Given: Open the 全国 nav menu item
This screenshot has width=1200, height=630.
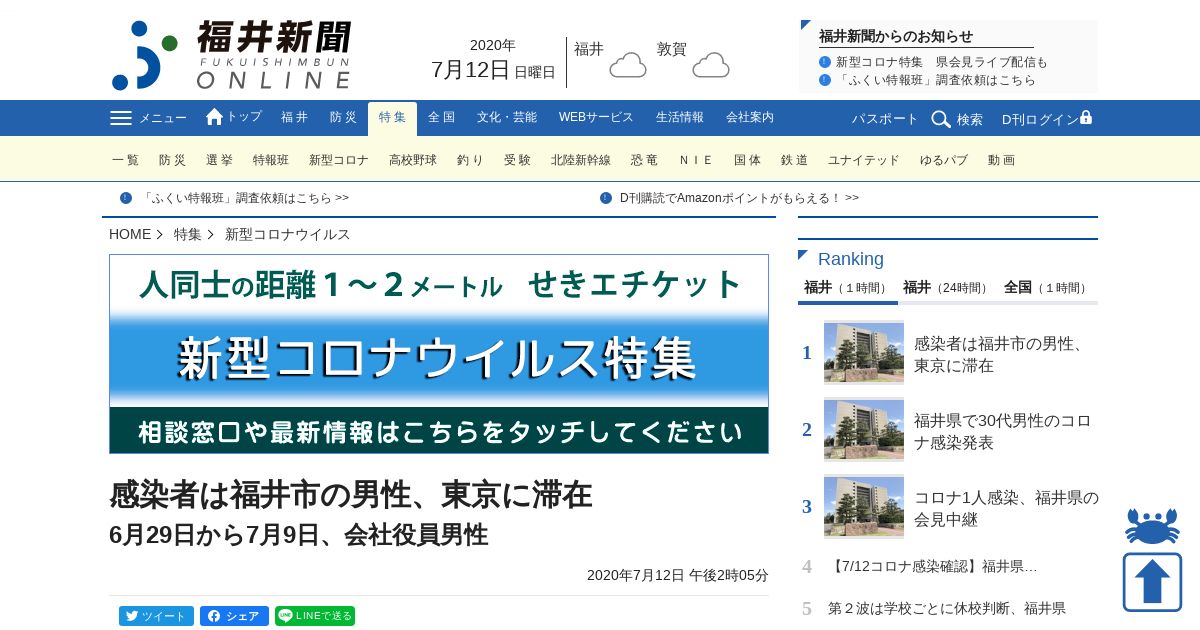Looking at the screenshot, I should click(x=441, y=118).
